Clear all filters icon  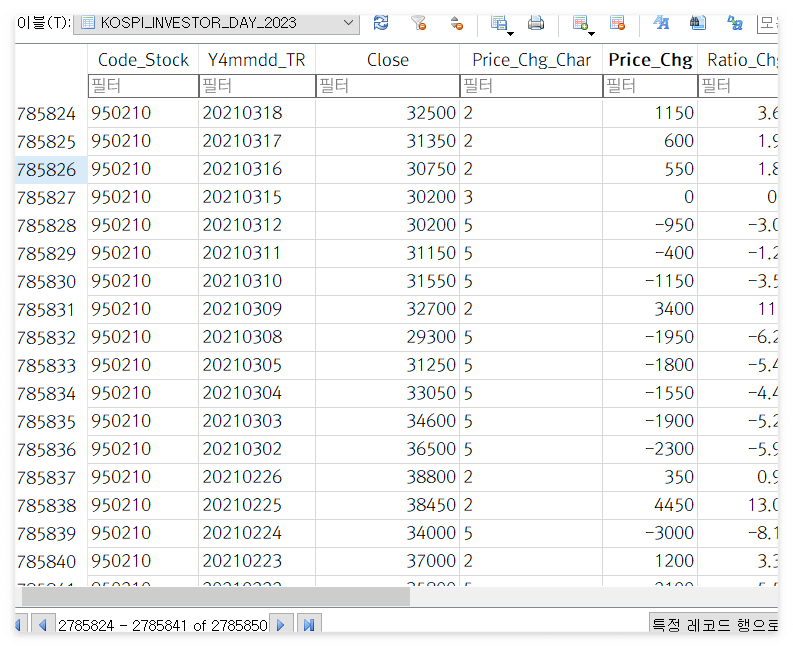(x=419, y=23)
